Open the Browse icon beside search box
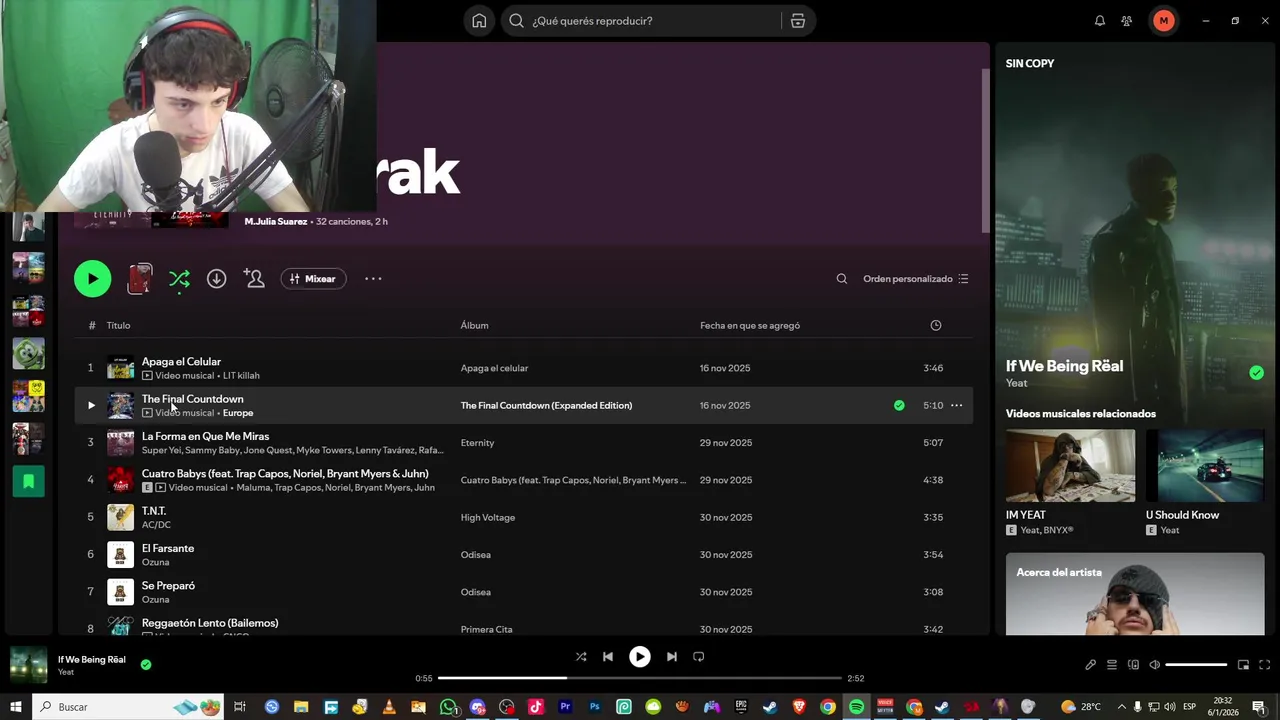 [x=798, y=21]
